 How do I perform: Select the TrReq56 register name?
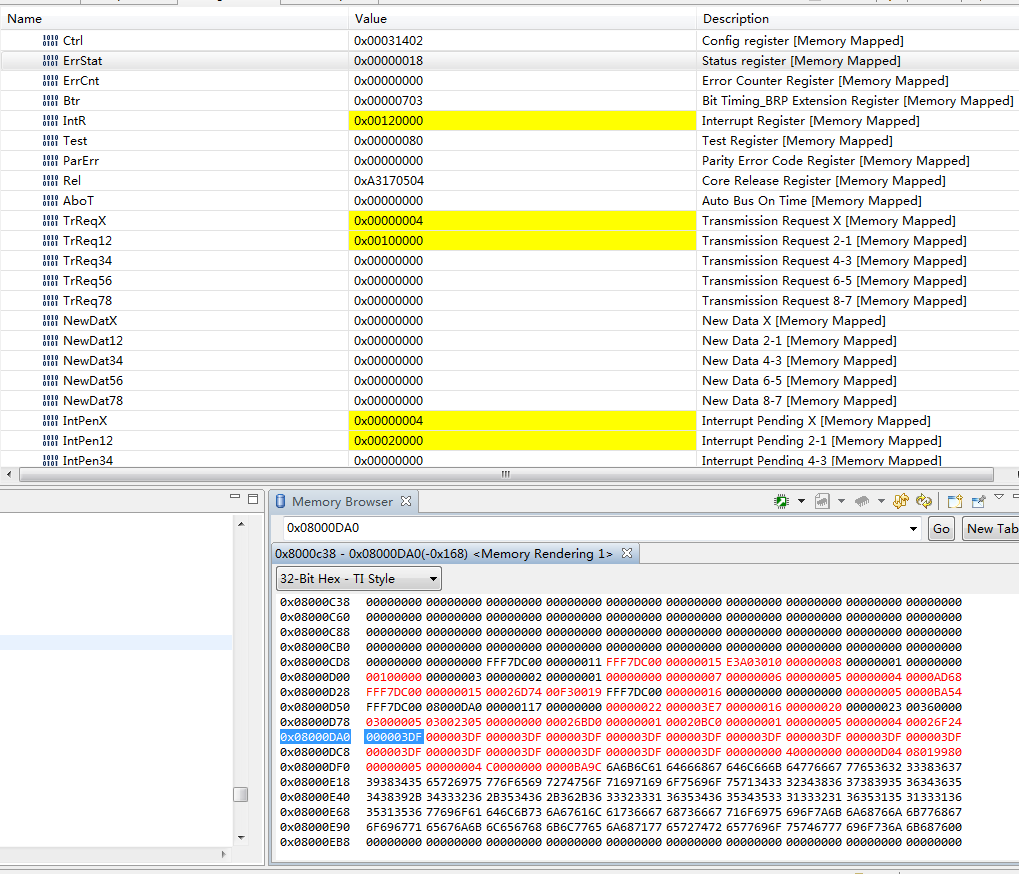87,281
